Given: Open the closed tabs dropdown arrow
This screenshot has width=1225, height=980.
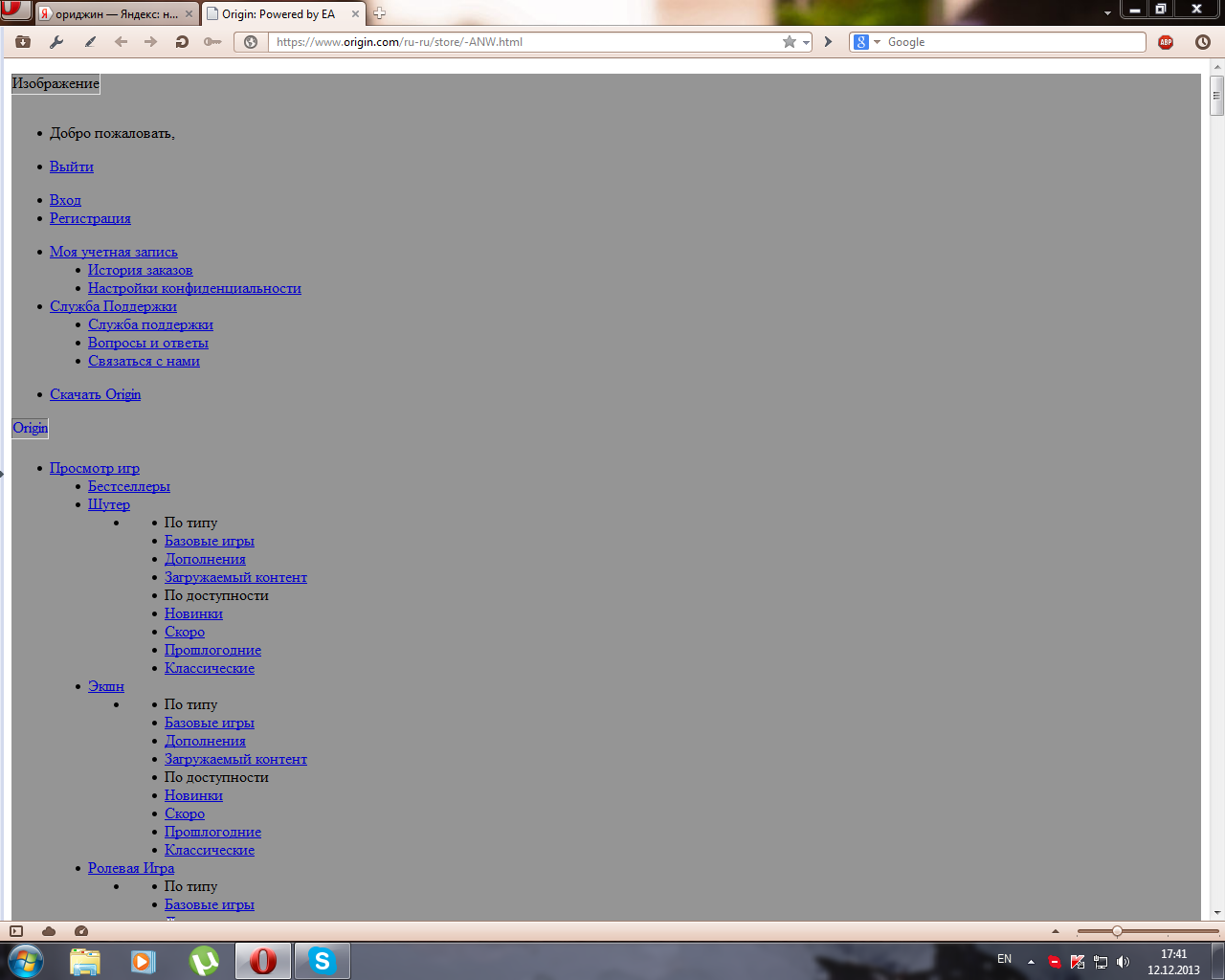Looking at the screenshot, I should coord(1107,13).
